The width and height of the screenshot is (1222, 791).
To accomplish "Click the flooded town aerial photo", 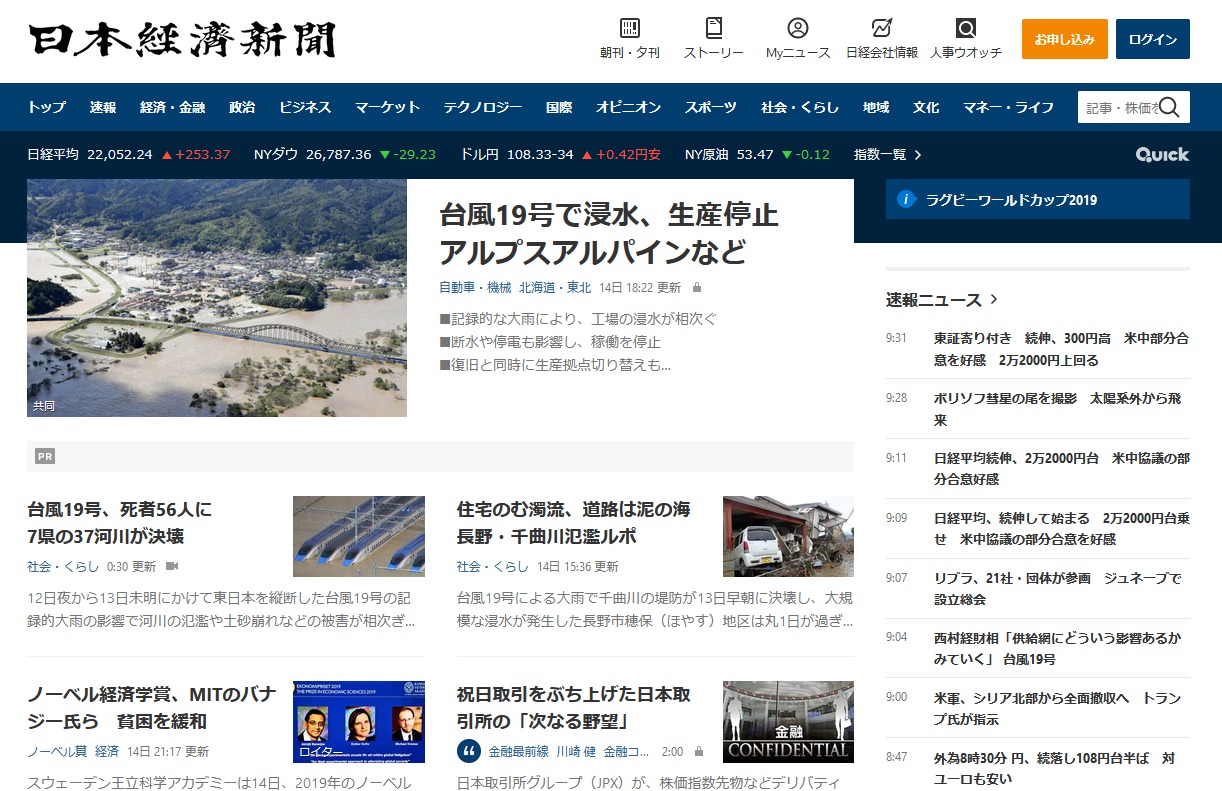I will pyautogui.click(x=217, y=298).
